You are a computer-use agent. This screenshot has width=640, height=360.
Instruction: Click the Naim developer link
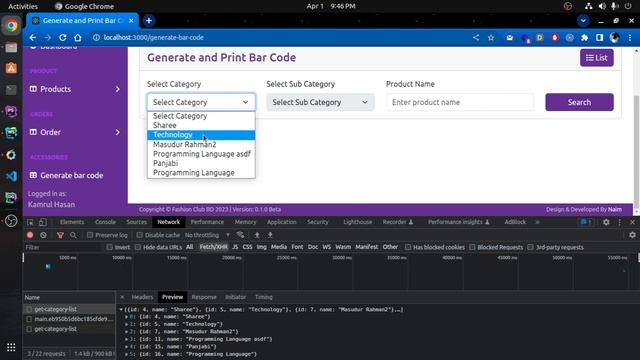click(x=615, y=209)
